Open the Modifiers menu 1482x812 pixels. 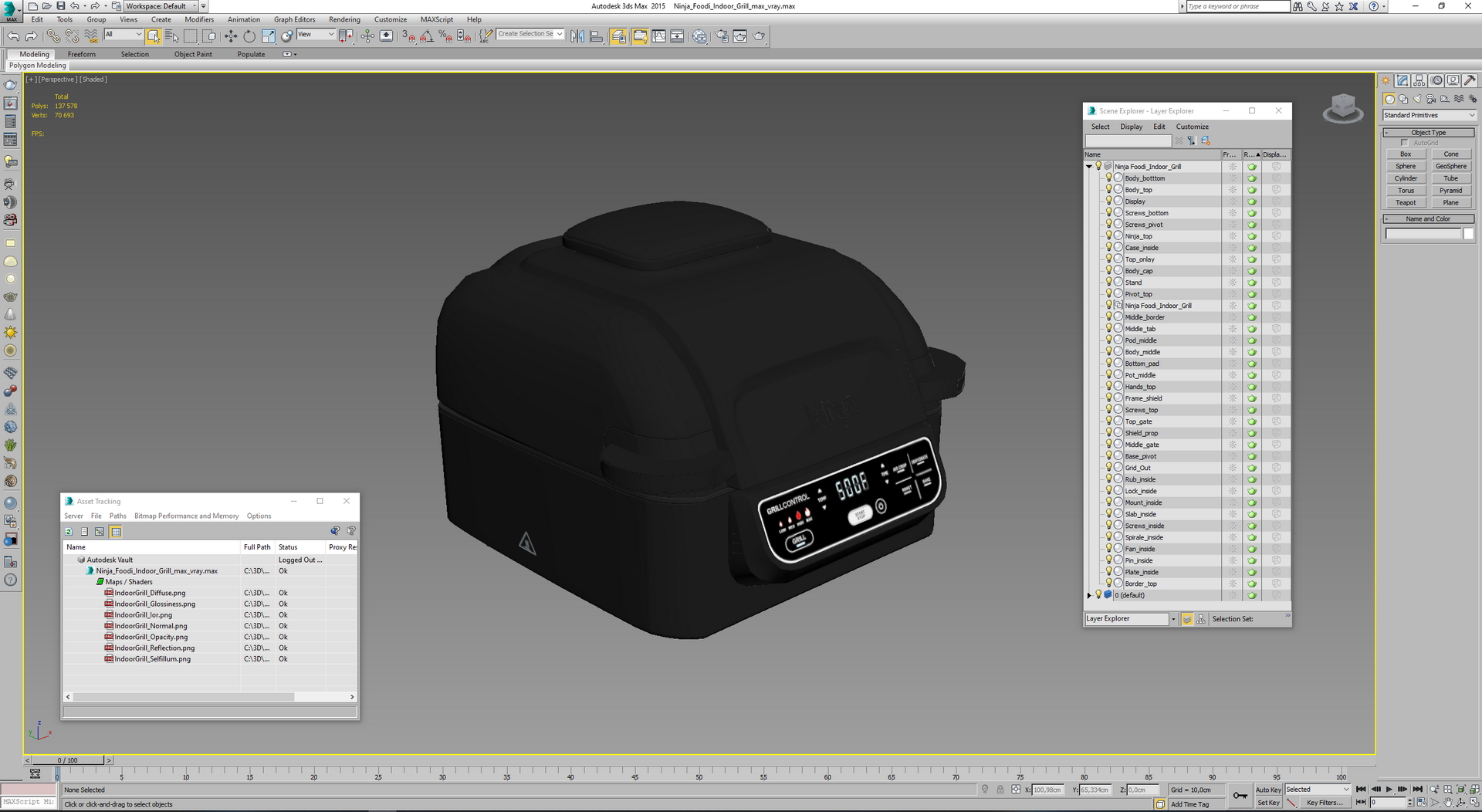(x=199, y=19)
